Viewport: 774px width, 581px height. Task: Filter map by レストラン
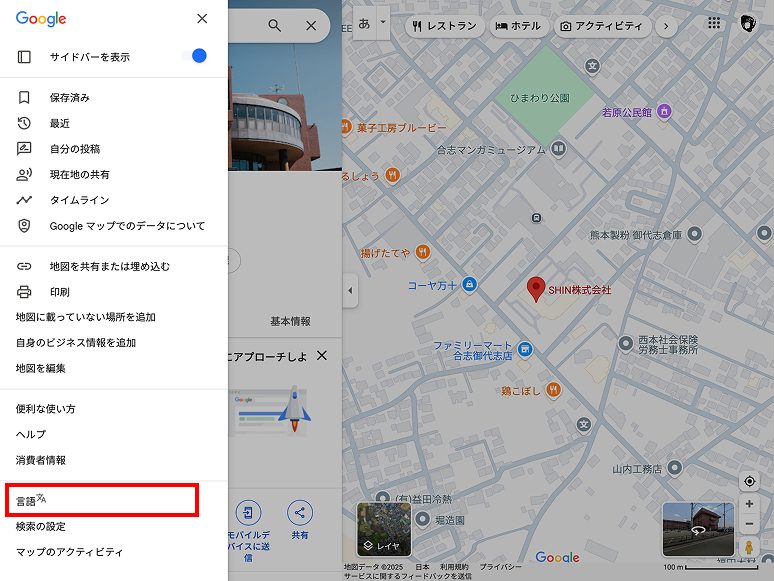[445, 26]
